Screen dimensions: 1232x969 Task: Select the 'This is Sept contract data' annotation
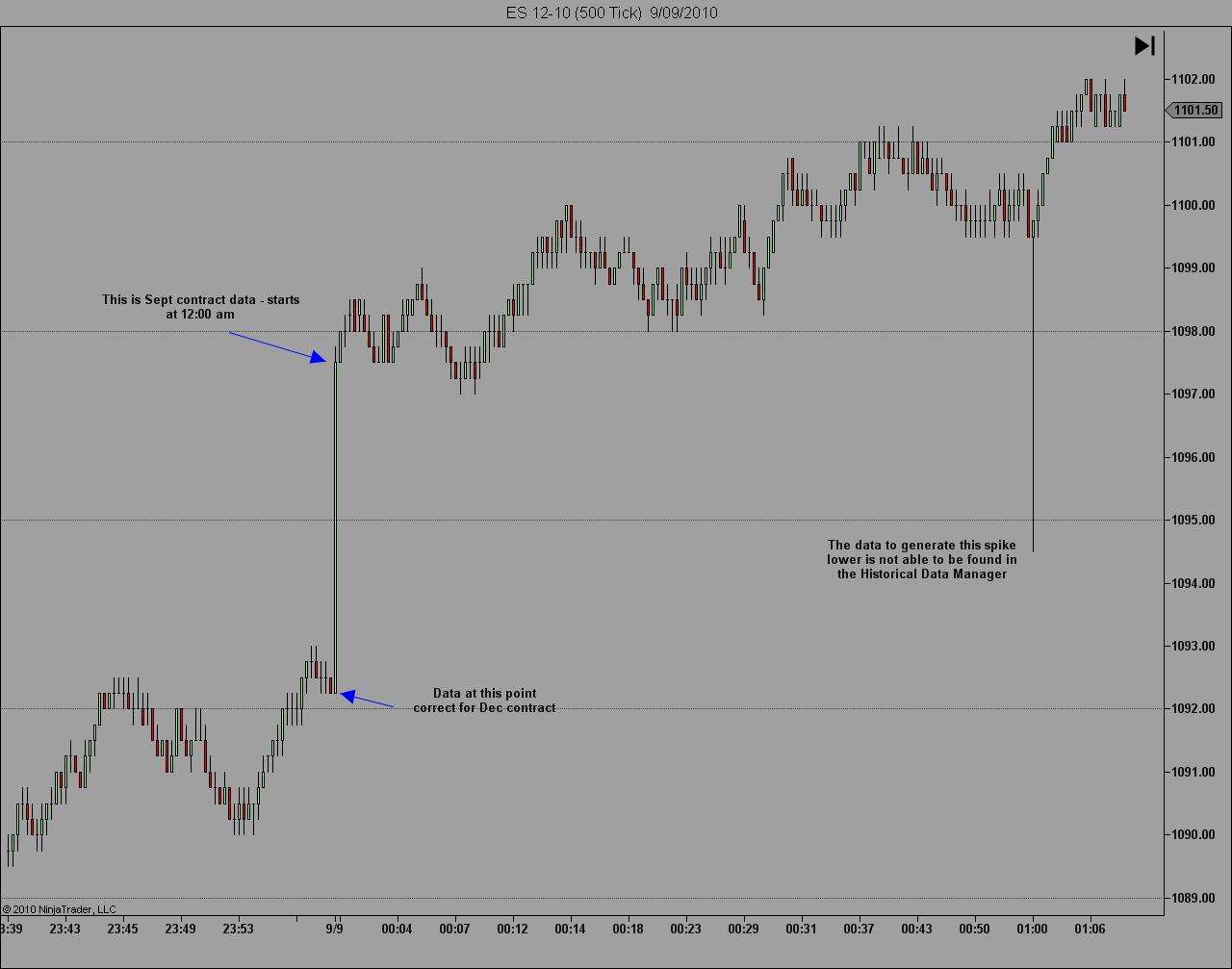click(x=200, y=307)
